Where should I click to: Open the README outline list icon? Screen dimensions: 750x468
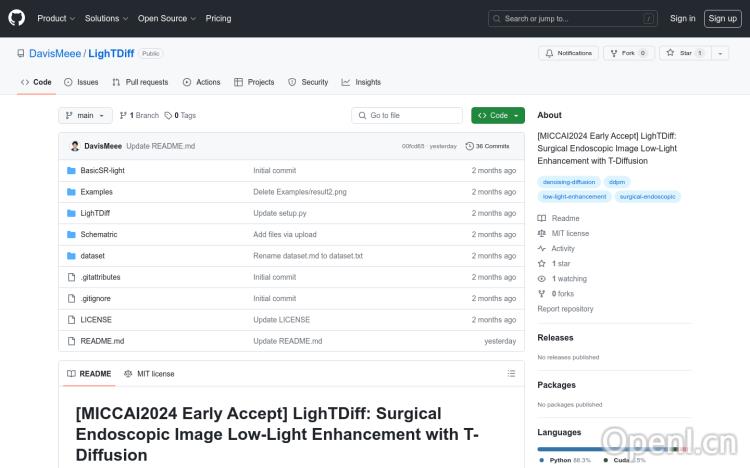coord(511,373)
